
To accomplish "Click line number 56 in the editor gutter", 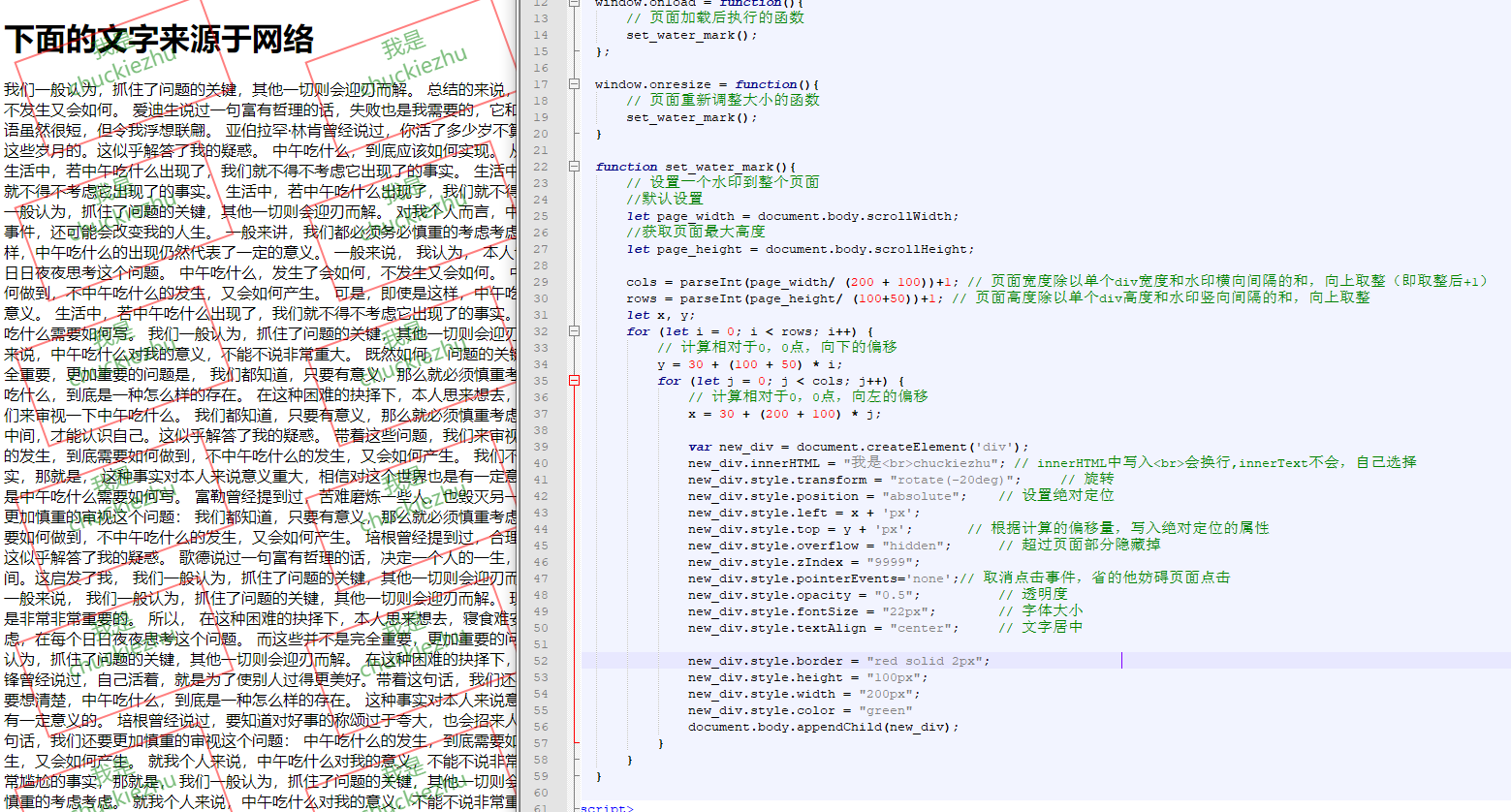I will (x=541, y=727).
